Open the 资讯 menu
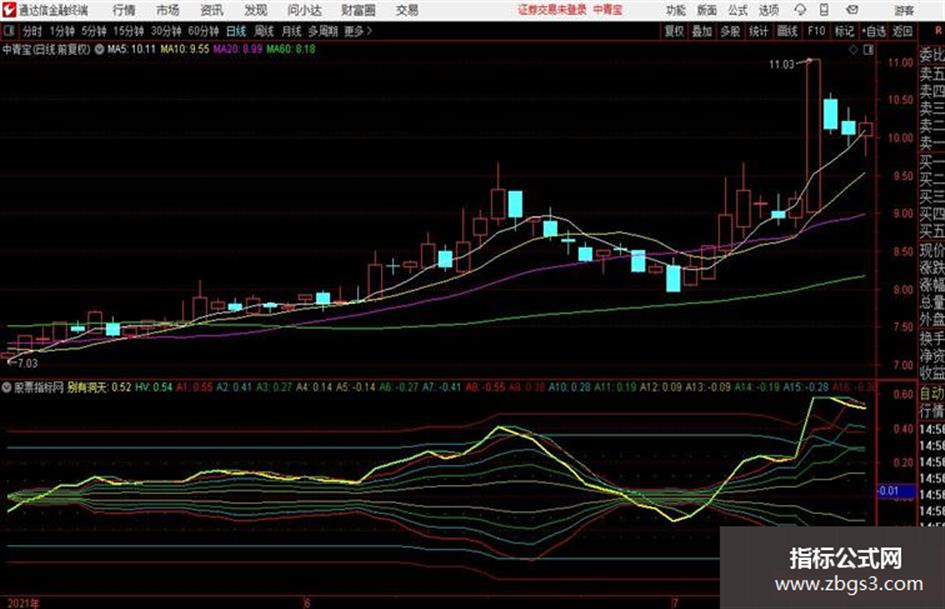This screenshot has width=945, height=609. click(212, 10)
